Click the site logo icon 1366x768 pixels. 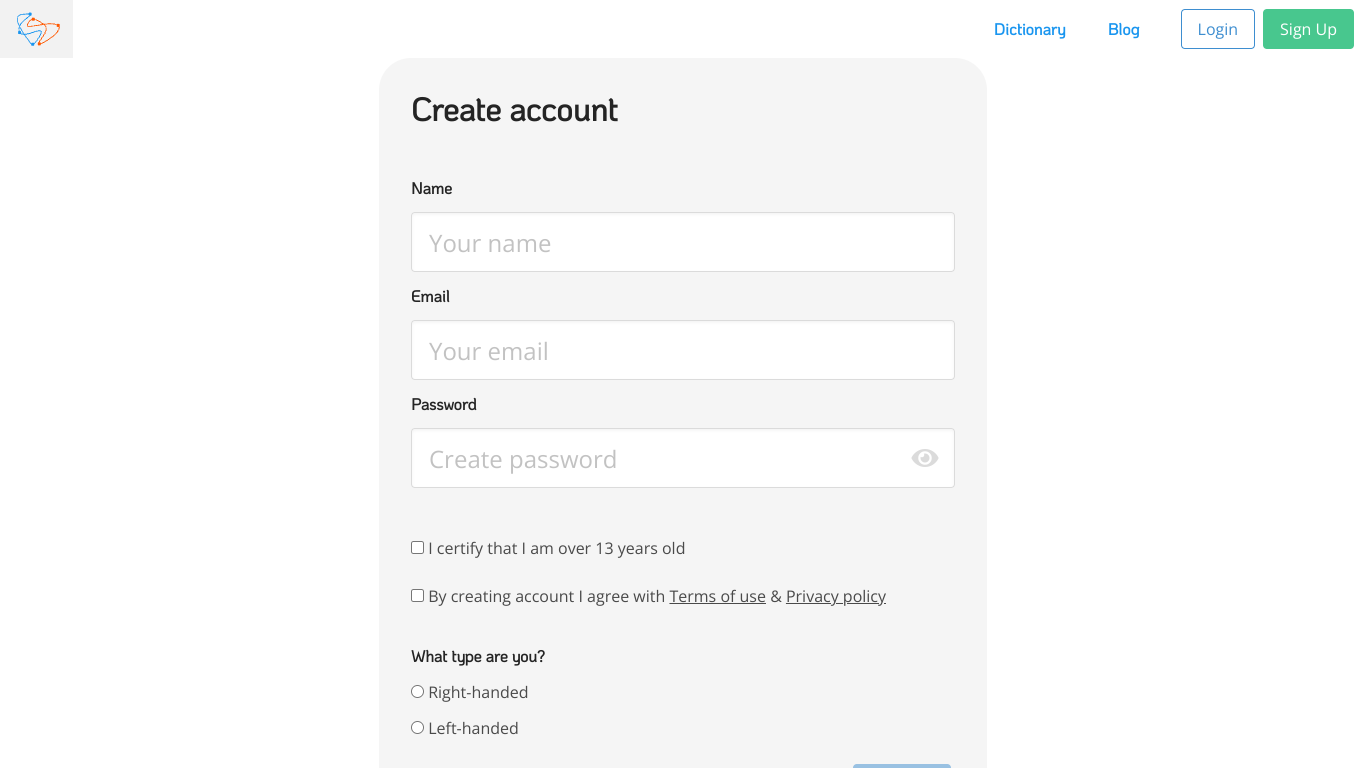point(37,29)
